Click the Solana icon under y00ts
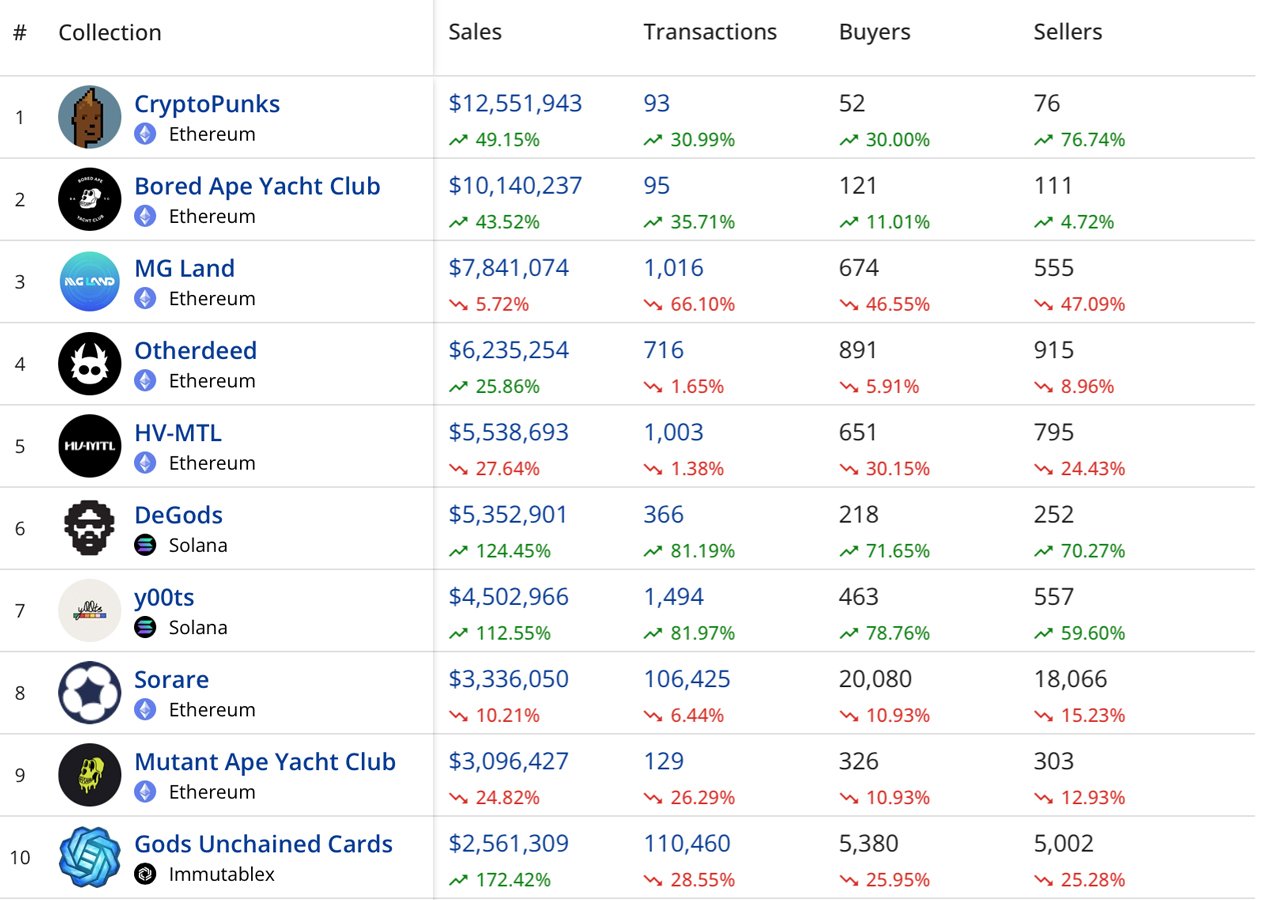Screen dimensions: 1280x900 (x=146, y=627)
